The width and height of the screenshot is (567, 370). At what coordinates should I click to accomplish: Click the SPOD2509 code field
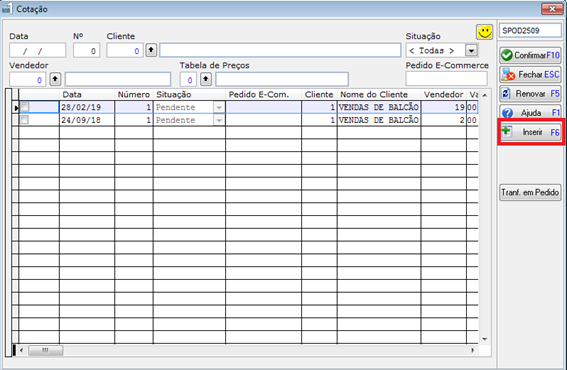pyautogui.click(x=530, y=31)
